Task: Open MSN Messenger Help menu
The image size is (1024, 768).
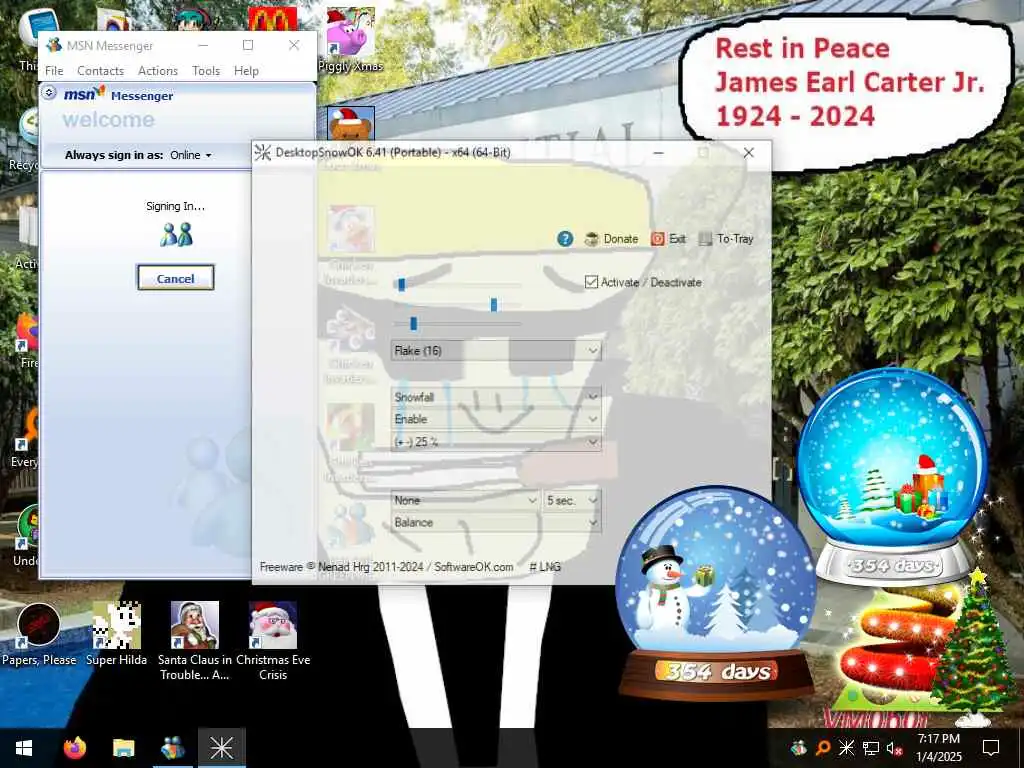Action: coord(246,71)
